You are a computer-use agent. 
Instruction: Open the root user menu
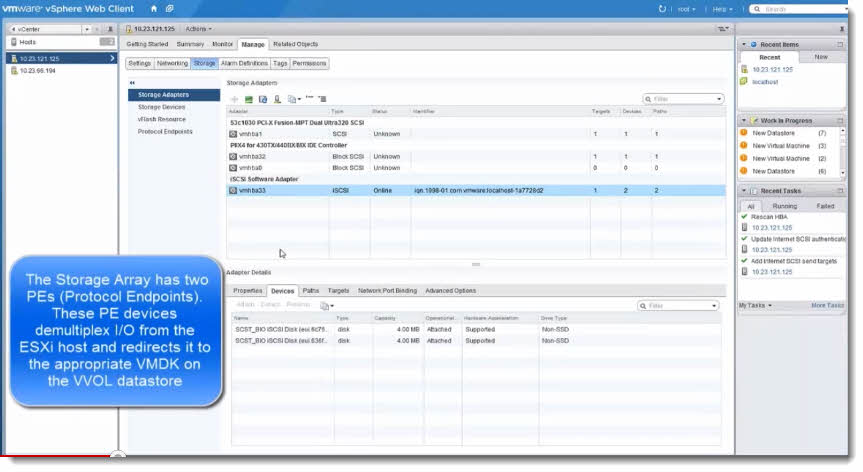click(x=686, y=9)
